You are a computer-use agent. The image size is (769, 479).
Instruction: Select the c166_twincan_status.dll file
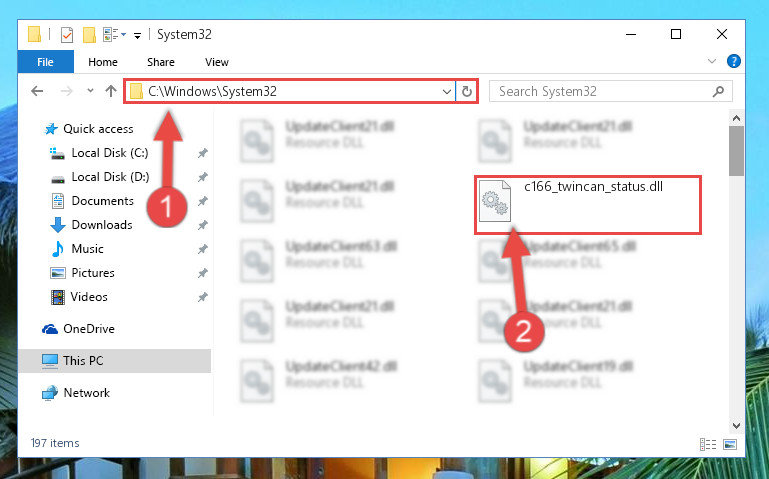click(588, 204)
